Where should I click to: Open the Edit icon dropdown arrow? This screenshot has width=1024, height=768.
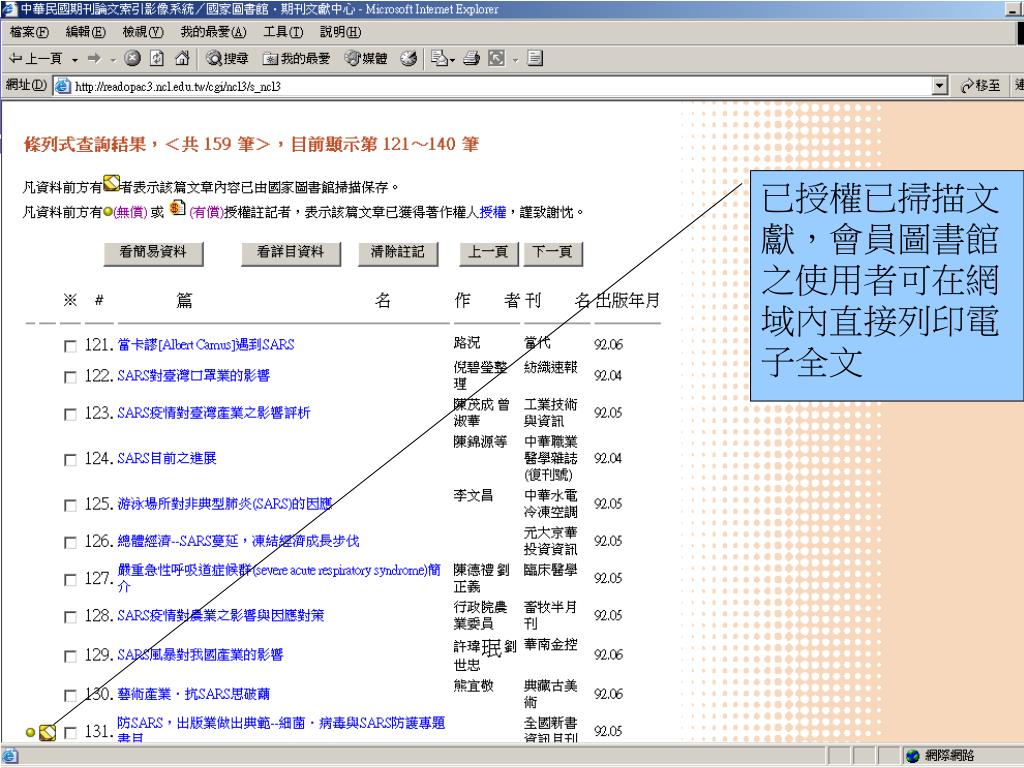[515, 59]
